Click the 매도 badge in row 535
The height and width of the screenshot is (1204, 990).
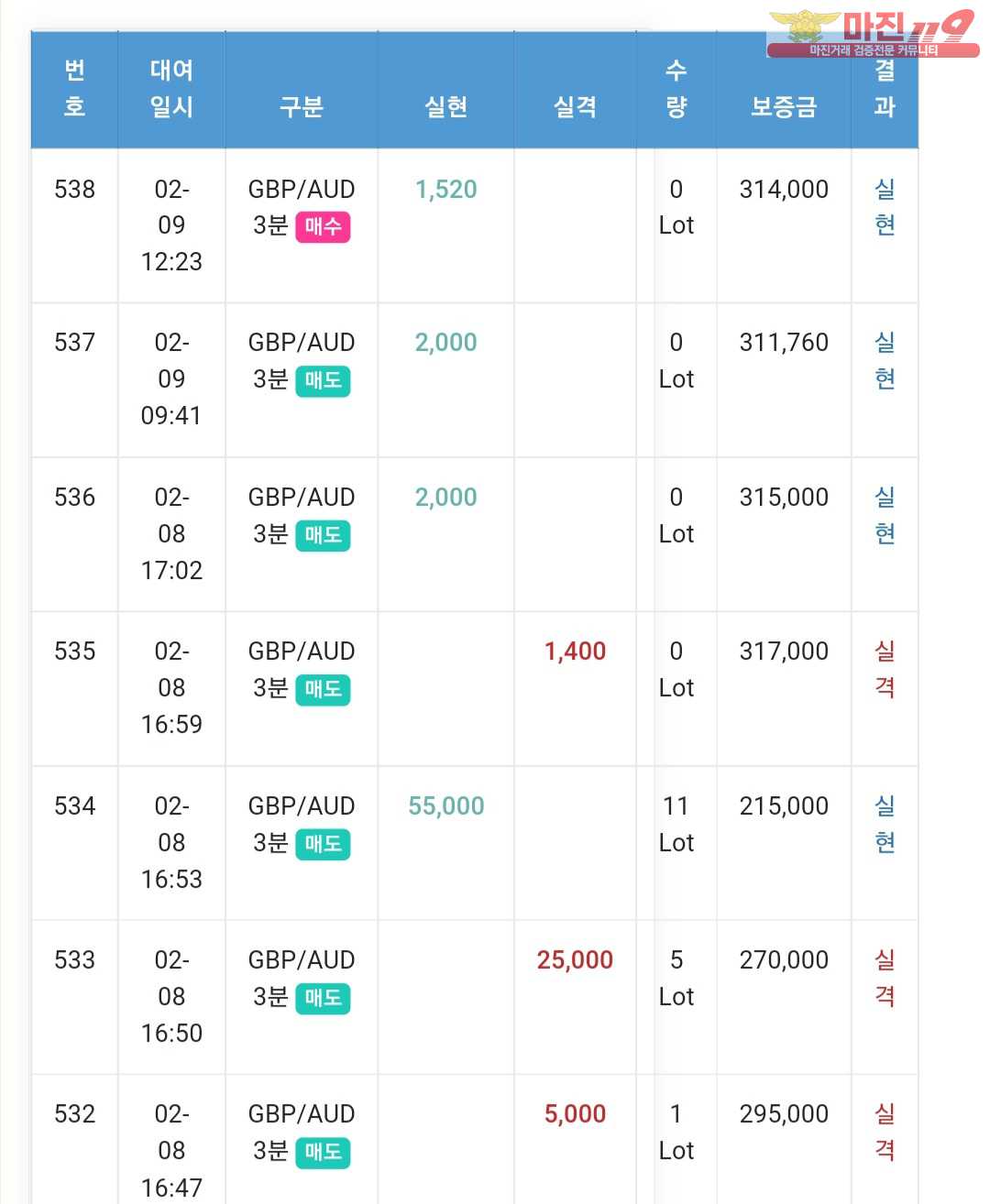tap(323, 689)
